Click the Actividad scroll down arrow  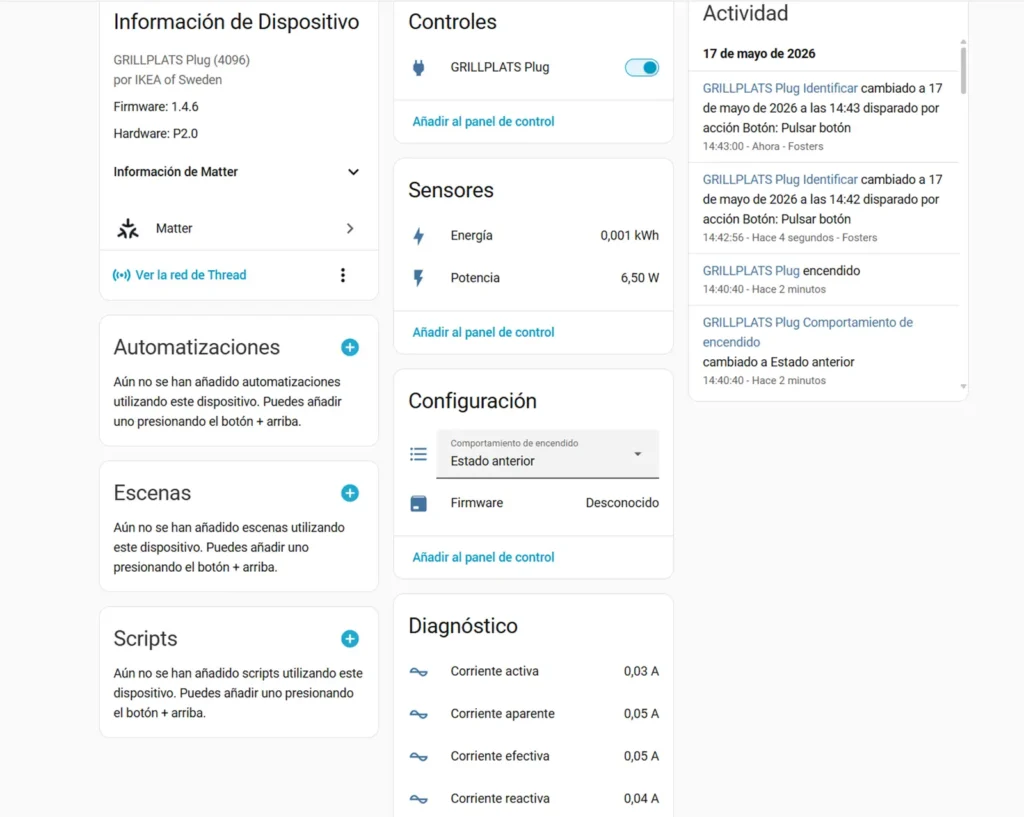963,387
